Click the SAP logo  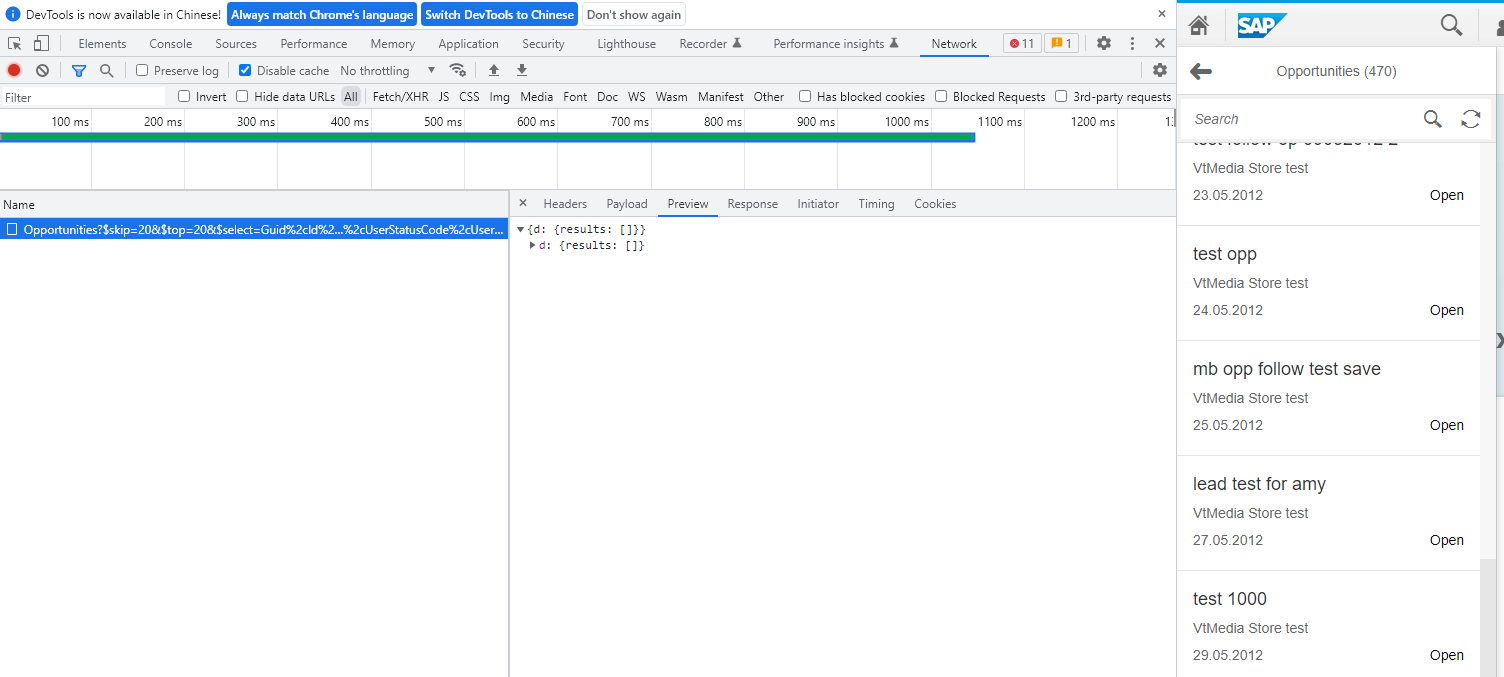(1262, 25)
